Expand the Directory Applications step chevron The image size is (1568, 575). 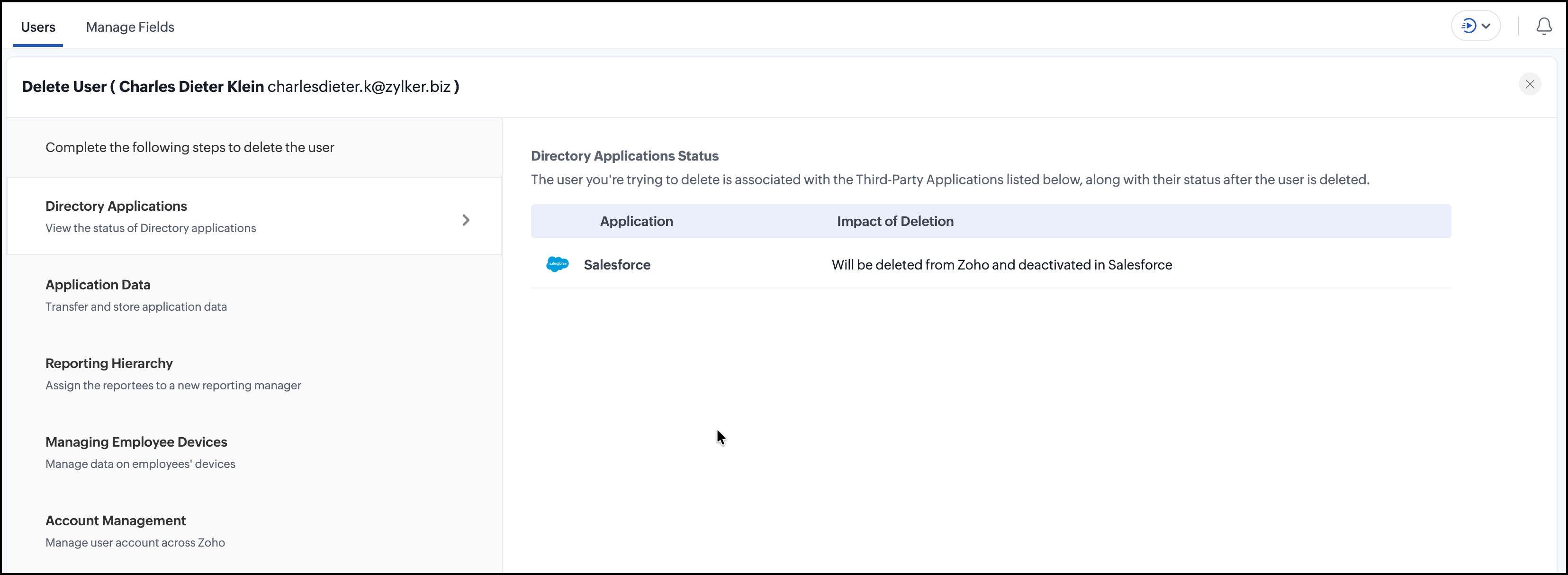tap(466, 220)
